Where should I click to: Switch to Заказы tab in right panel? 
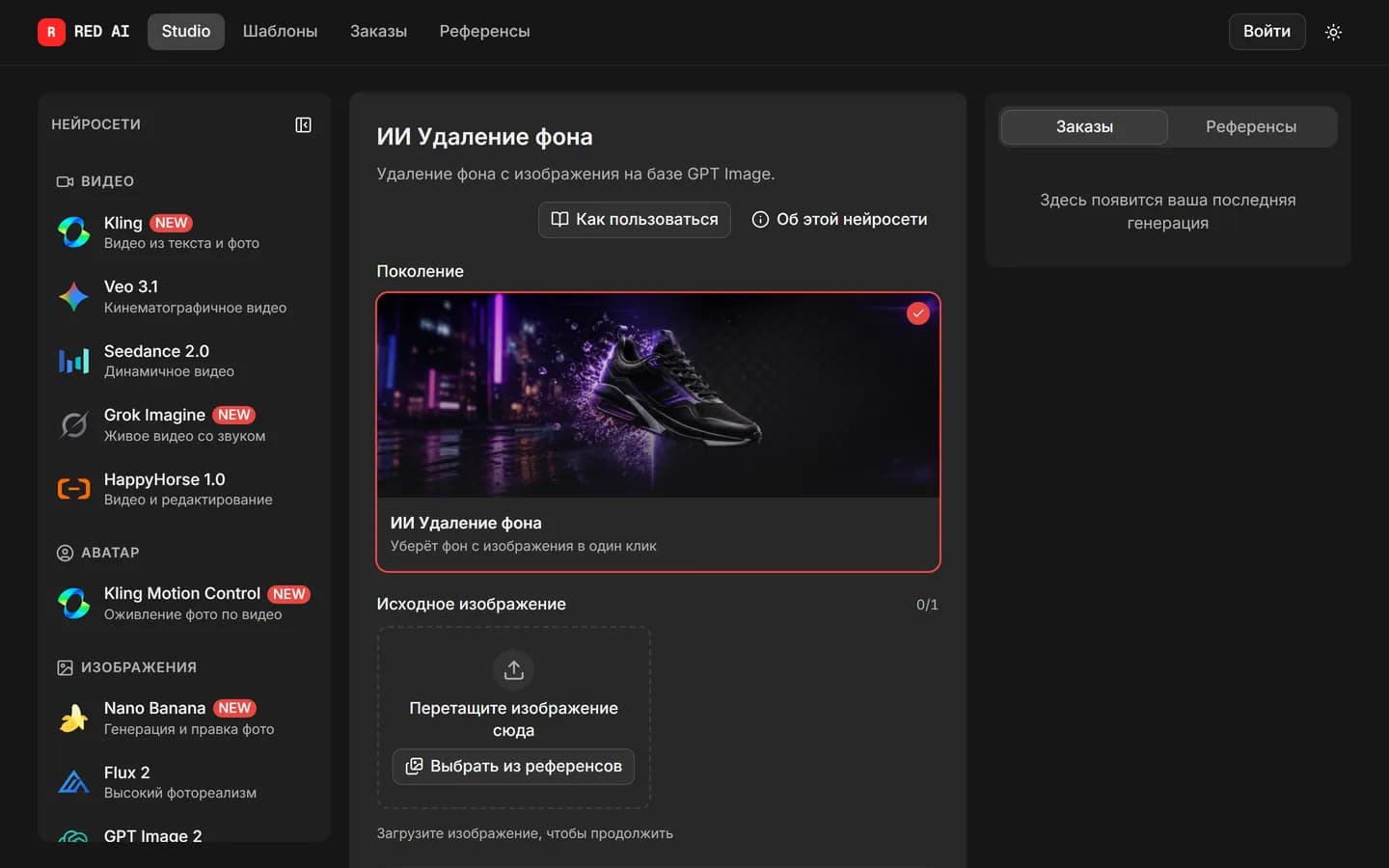[1084, 126]
